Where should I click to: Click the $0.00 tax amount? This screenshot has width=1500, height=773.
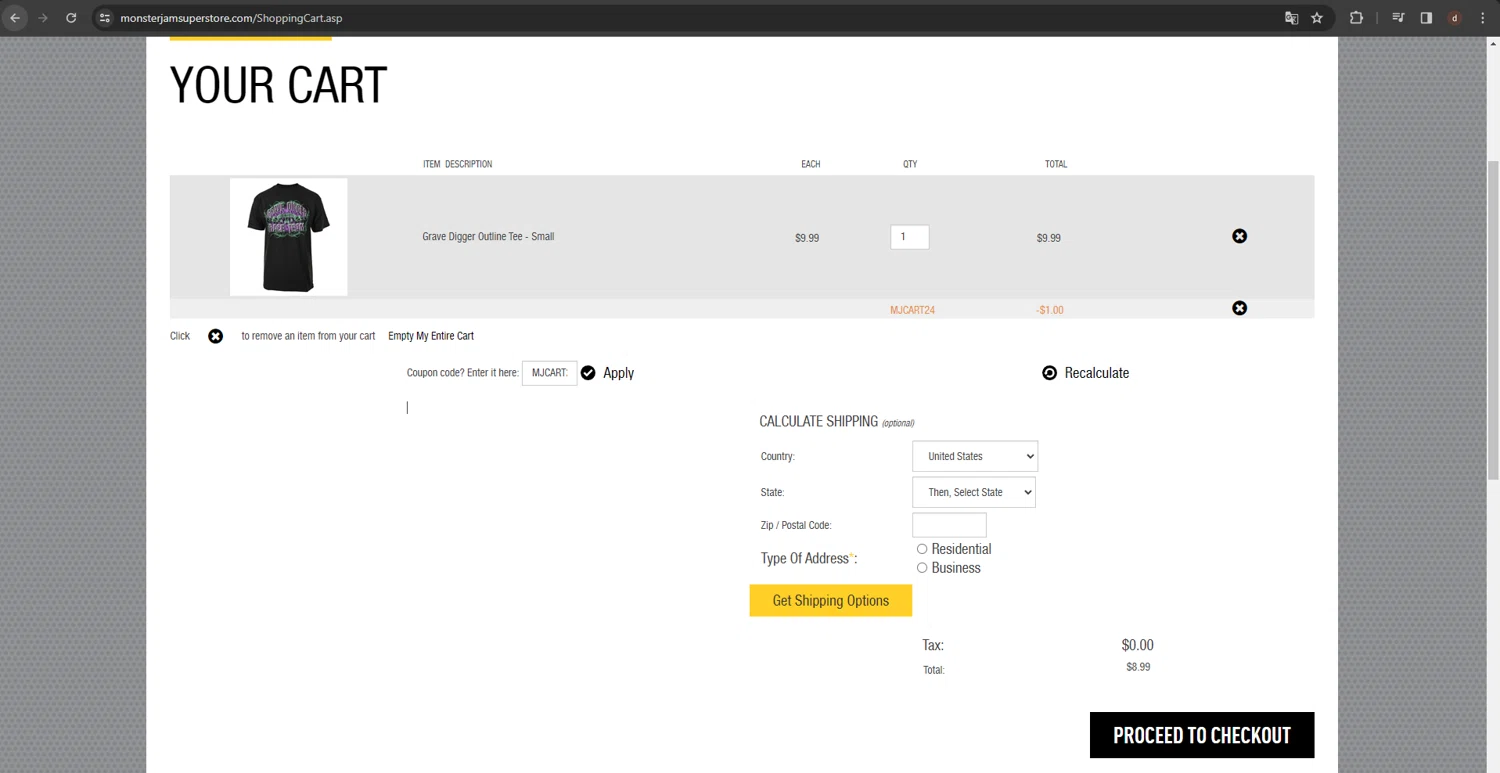(1138, 645)
